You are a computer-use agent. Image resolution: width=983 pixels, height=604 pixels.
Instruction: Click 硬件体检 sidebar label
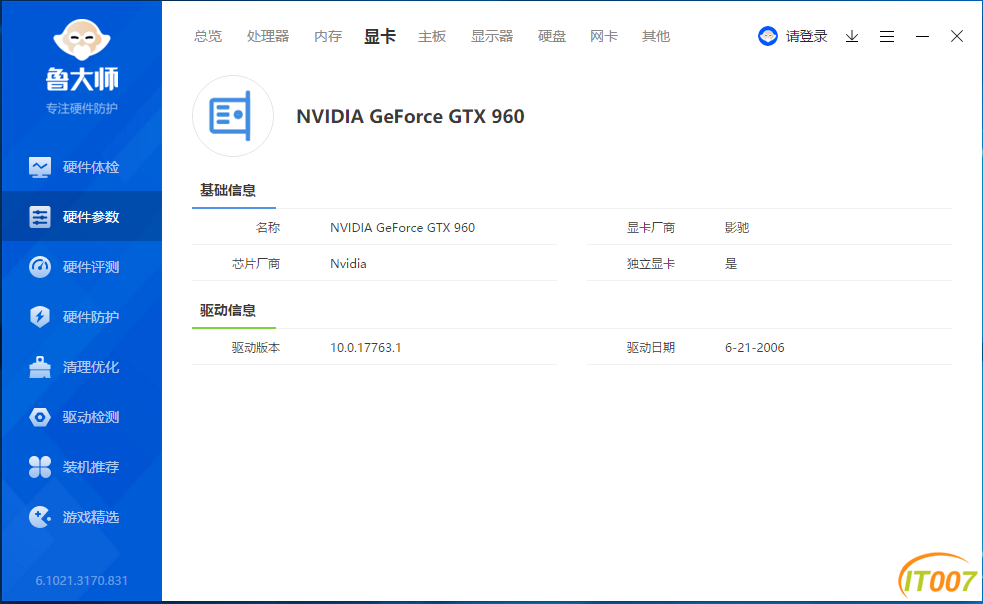[91, 167]
